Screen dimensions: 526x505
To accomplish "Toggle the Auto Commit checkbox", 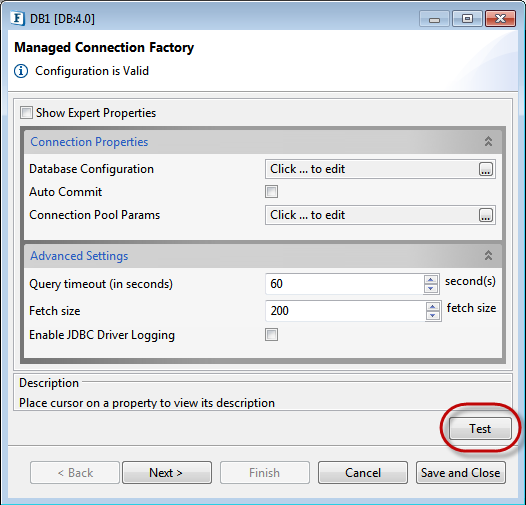I will click(271, 192).
